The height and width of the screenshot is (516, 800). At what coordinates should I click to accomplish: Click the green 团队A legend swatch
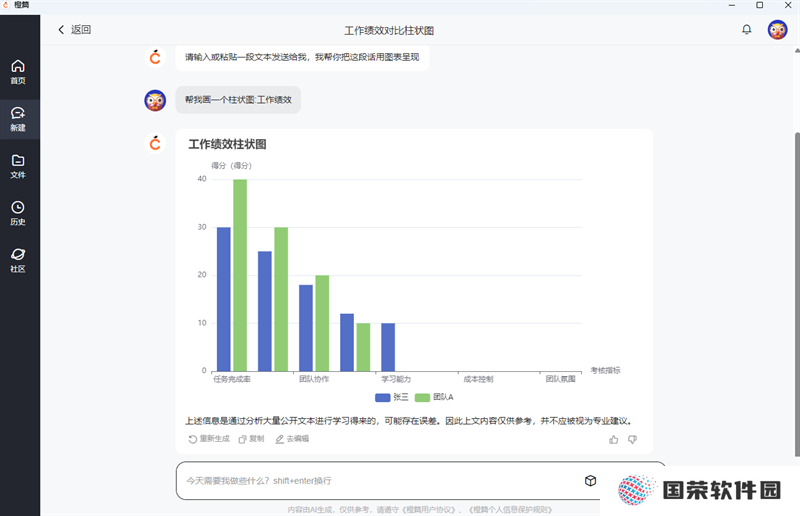click(x=422, y=398)
